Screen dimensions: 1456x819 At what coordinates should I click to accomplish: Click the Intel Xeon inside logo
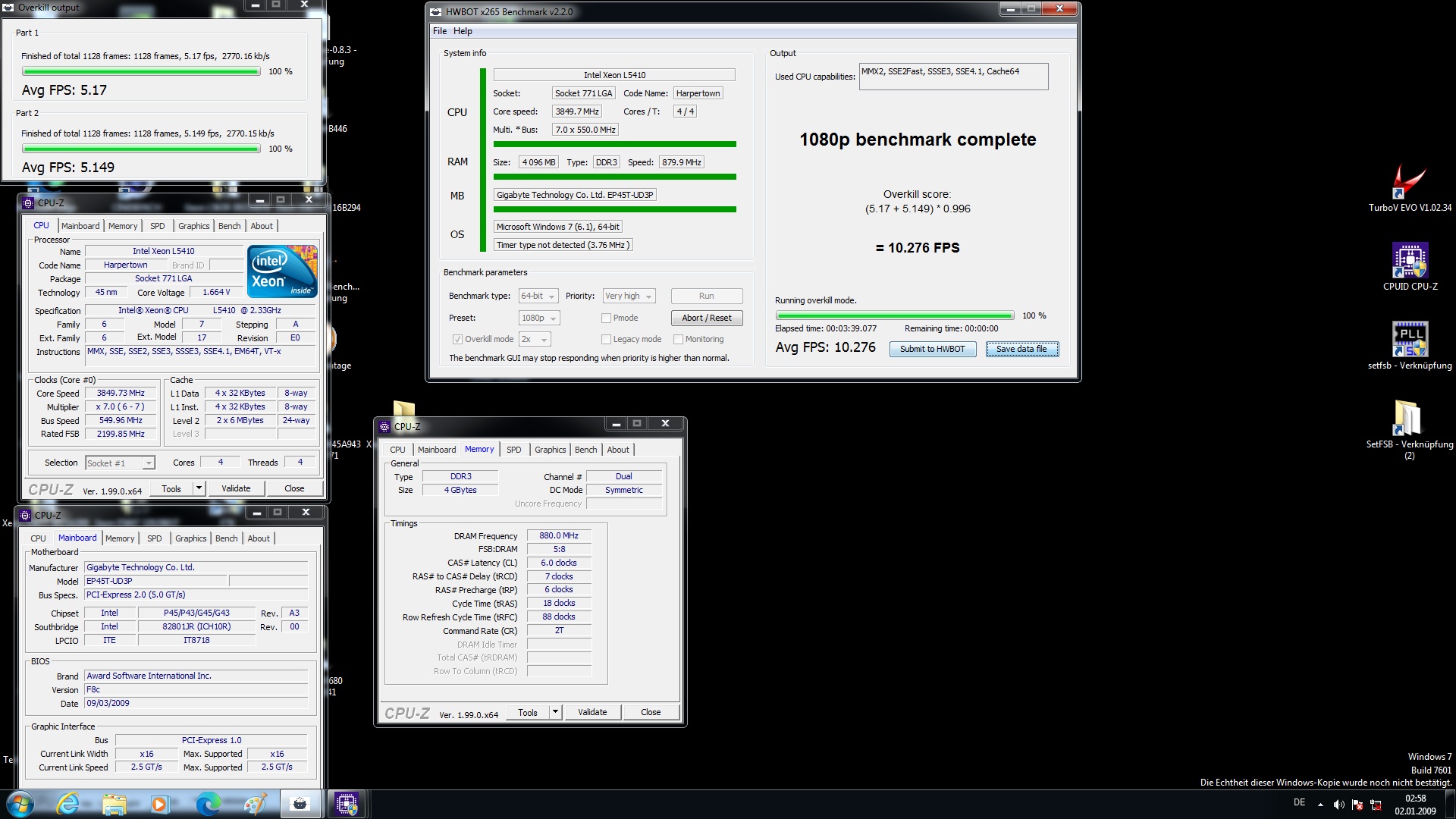click(x=282, y=271)
